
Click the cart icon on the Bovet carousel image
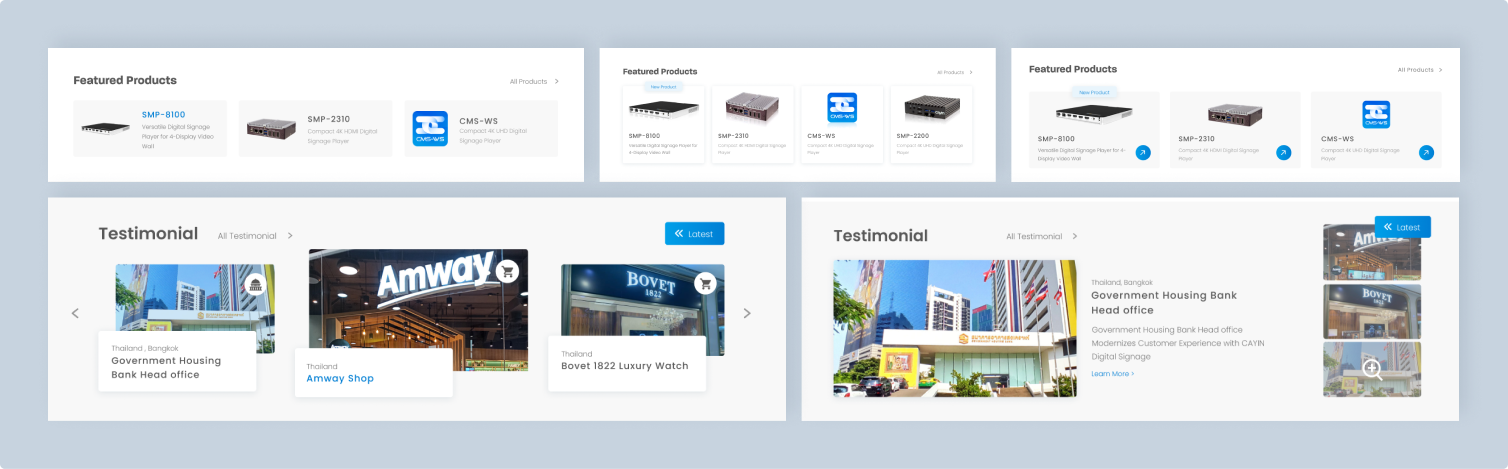click(x=706, y=284)
